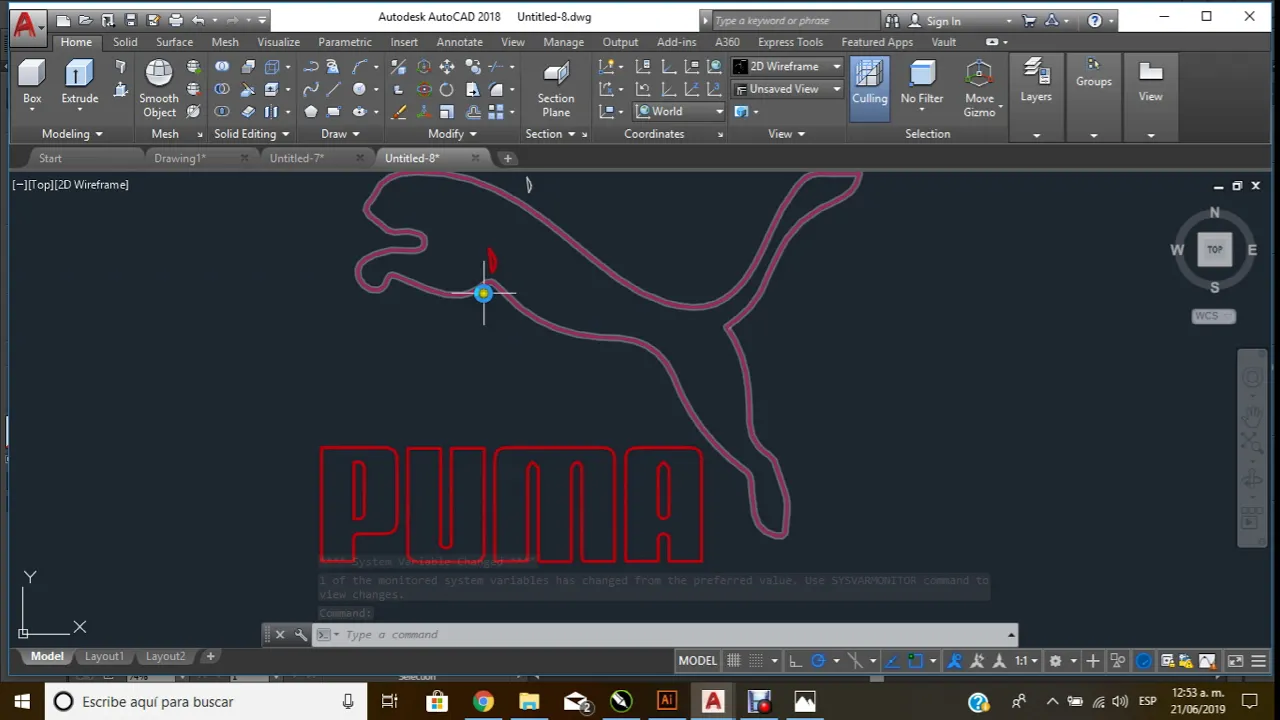Viewport: 1280px width, 720px height.
Task: Click the new drawing plus tab button
Action: [507, 158]
